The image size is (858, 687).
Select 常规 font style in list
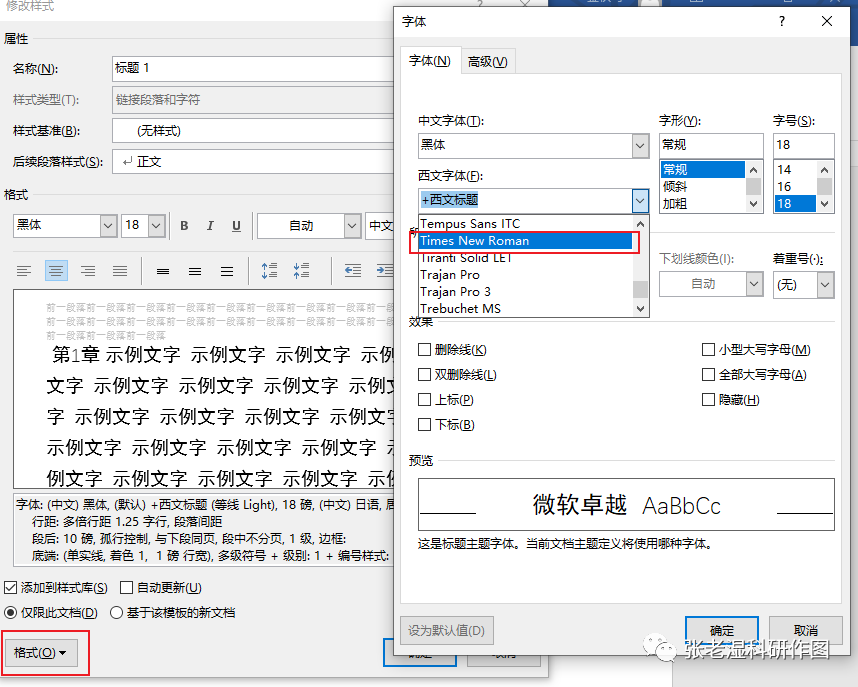tap(703, 170)
